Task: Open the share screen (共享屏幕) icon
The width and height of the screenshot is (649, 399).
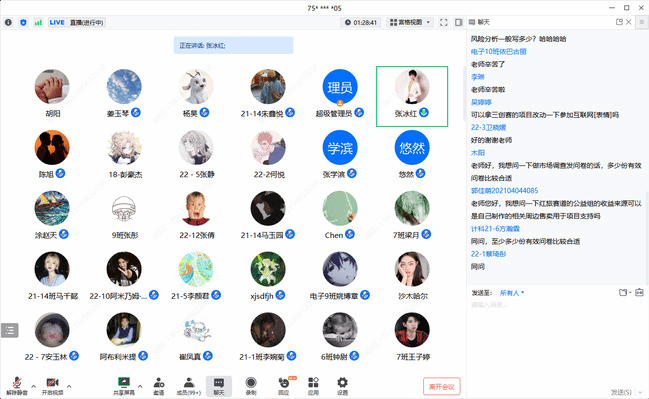Action: coord(124,386)
